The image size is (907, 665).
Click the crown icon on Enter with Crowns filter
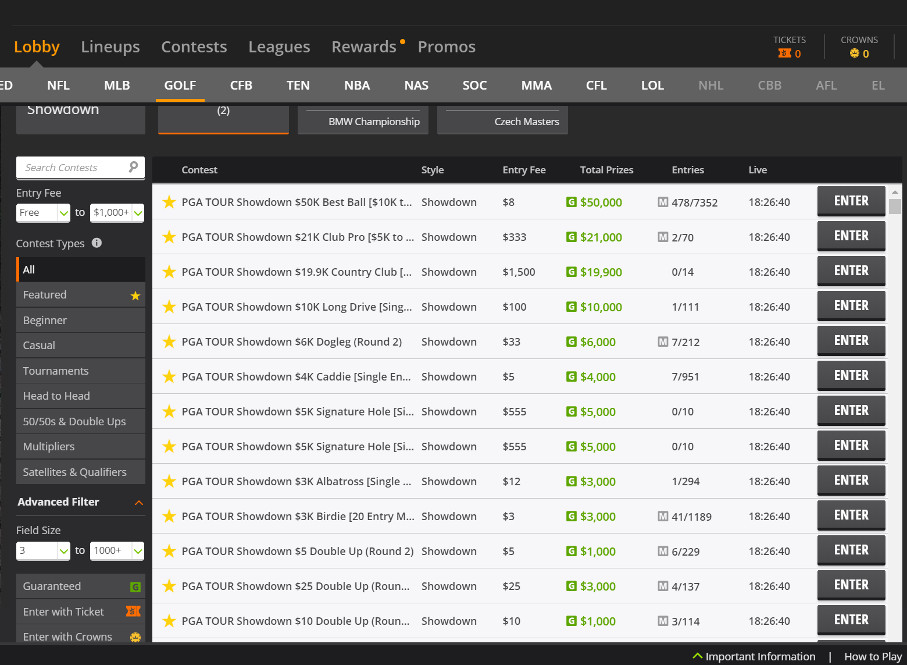(135, 637)
